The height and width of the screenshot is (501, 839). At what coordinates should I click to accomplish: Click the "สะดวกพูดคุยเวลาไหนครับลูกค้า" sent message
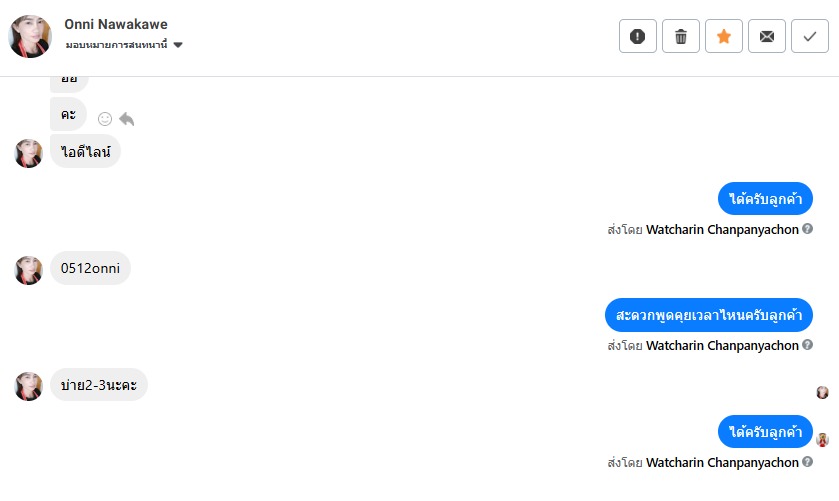(x=708, y=315)
